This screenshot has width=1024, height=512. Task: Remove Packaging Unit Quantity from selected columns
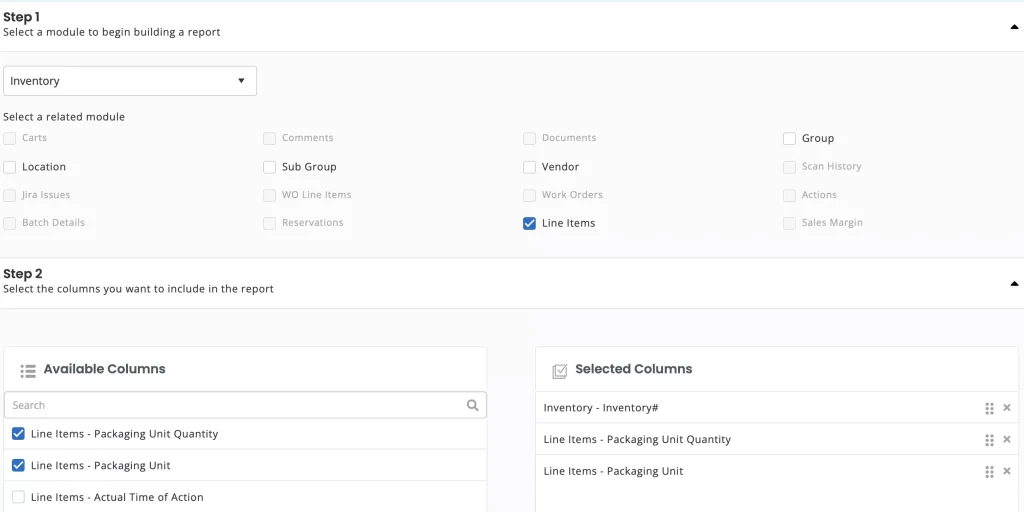[1006, 440]
